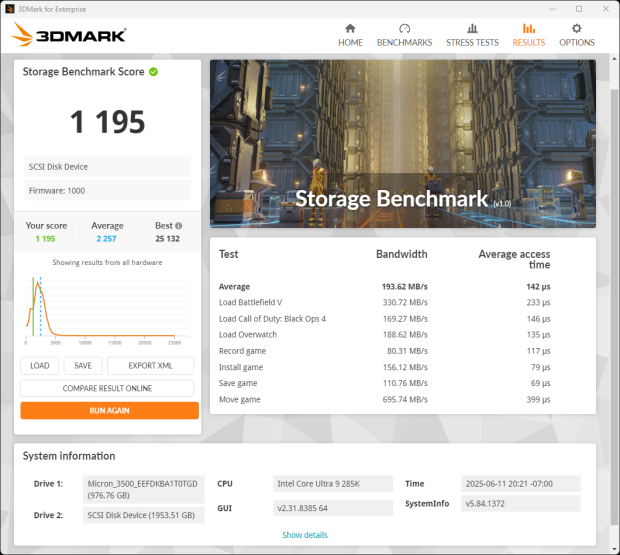This screenshot has width=620, height=555.
Task: Click Your score value 1 195
Action: tap(45, 239)
